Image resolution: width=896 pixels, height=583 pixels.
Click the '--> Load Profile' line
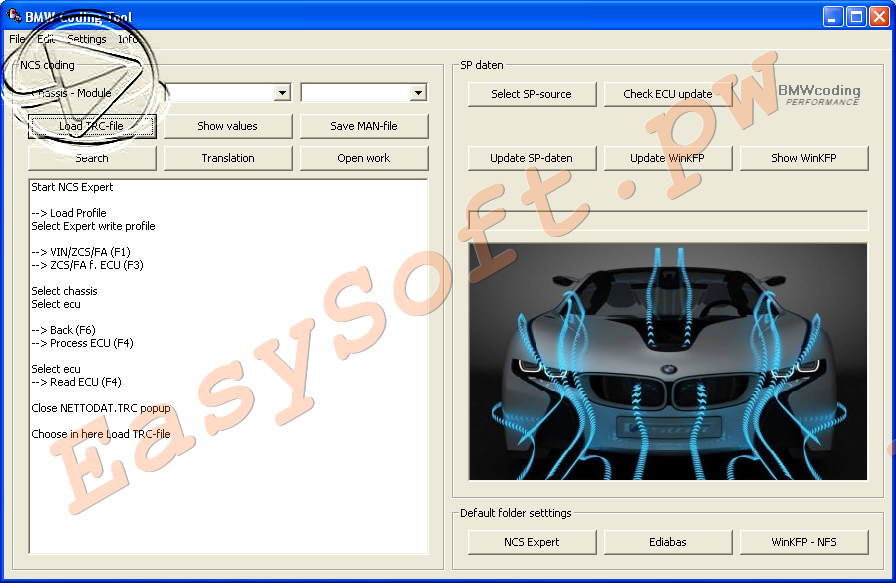(x=69, y=213)
